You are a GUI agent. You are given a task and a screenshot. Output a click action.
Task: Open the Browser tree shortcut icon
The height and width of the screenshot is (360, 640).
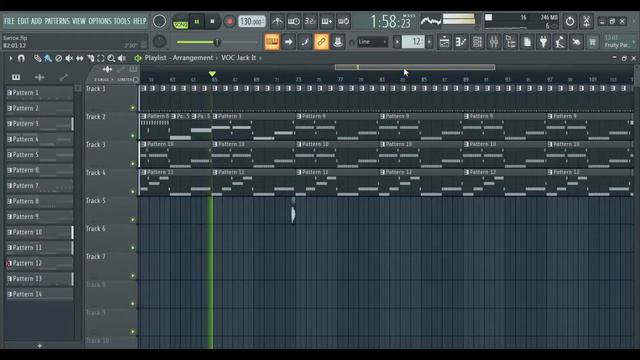point(510,42)
